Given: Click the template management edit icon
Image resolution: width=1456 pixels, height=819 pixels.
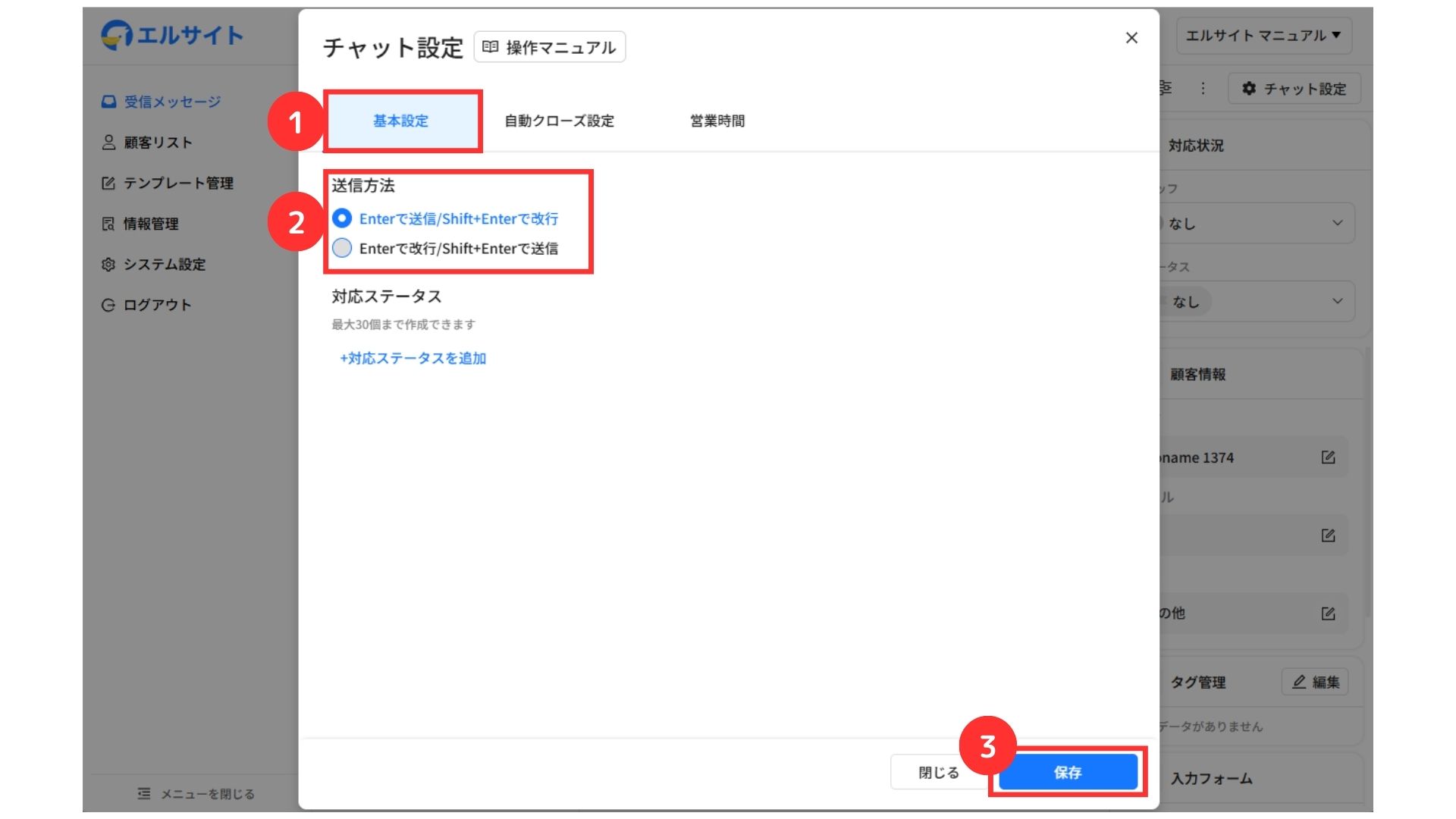Looking at the screenshot, I should click(x=108, y=184).
